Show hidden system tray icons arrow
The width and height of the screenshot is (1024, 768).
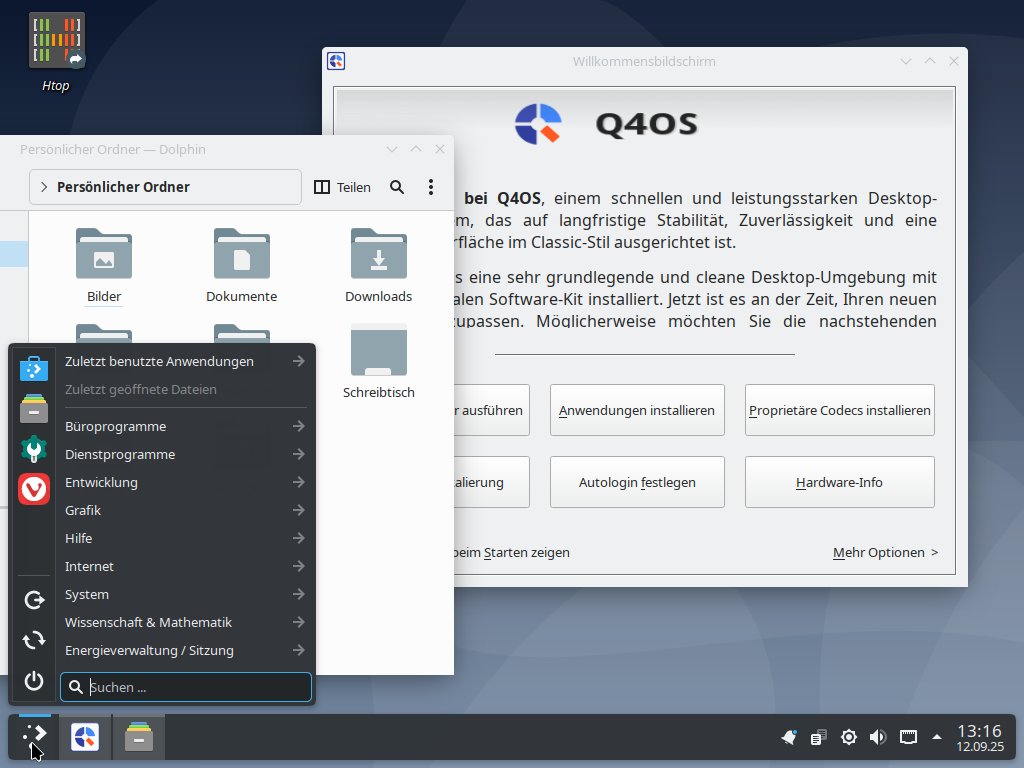point(936,737)
